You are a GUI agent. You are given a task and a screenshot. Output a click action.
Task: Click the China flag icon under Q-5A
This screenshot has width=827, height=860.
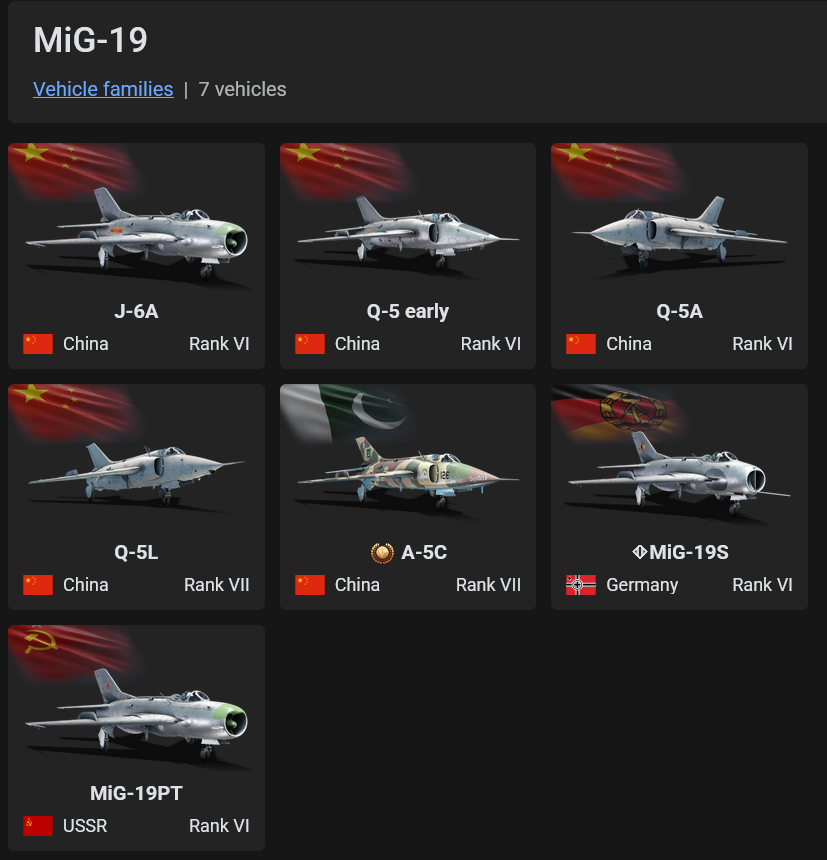click(x=581, y=344)
